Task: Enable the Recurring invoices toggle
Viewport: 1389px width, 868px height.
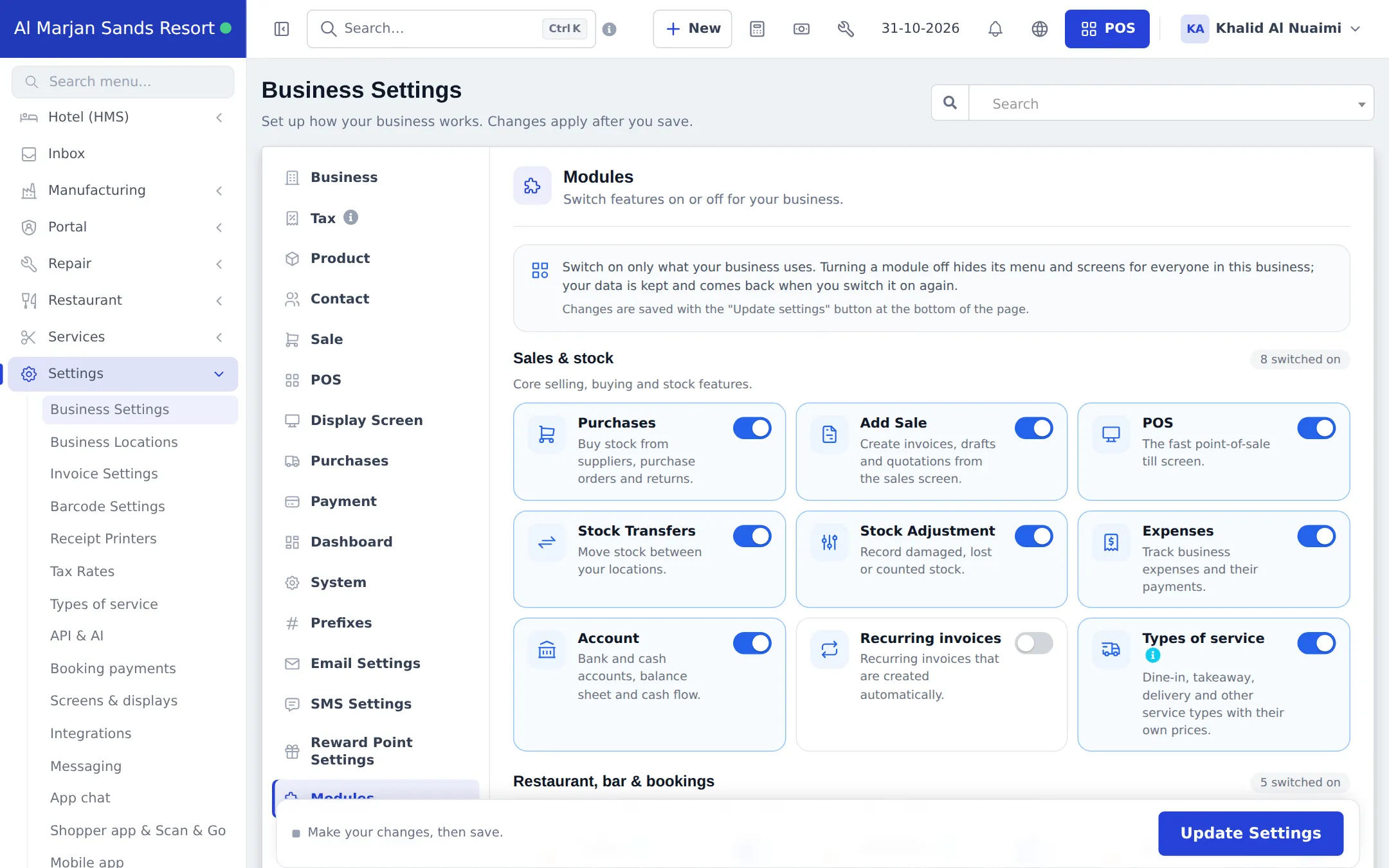Action: [1033, 643]
